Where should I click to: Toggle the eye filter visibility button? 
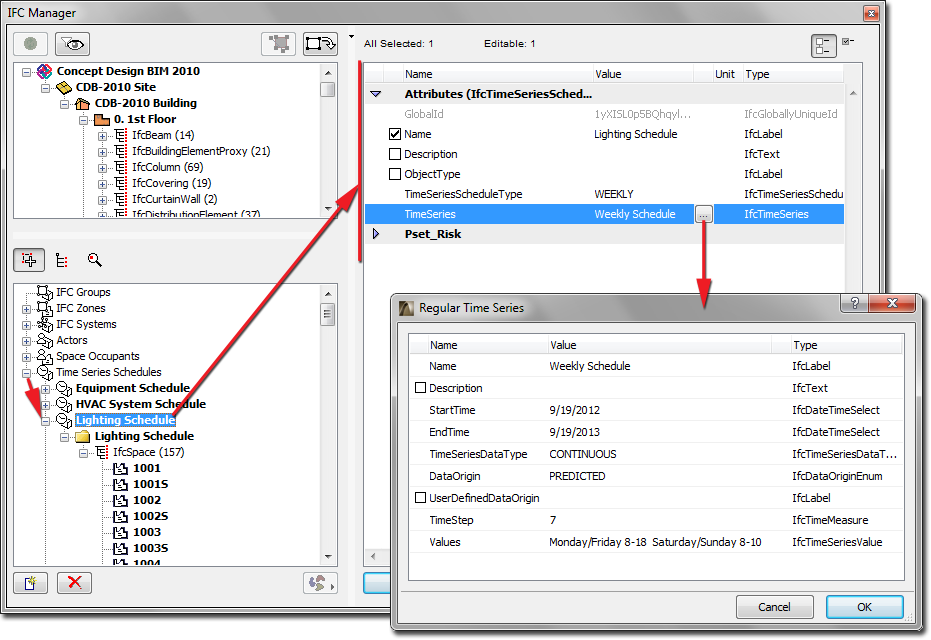click(72, 44)
